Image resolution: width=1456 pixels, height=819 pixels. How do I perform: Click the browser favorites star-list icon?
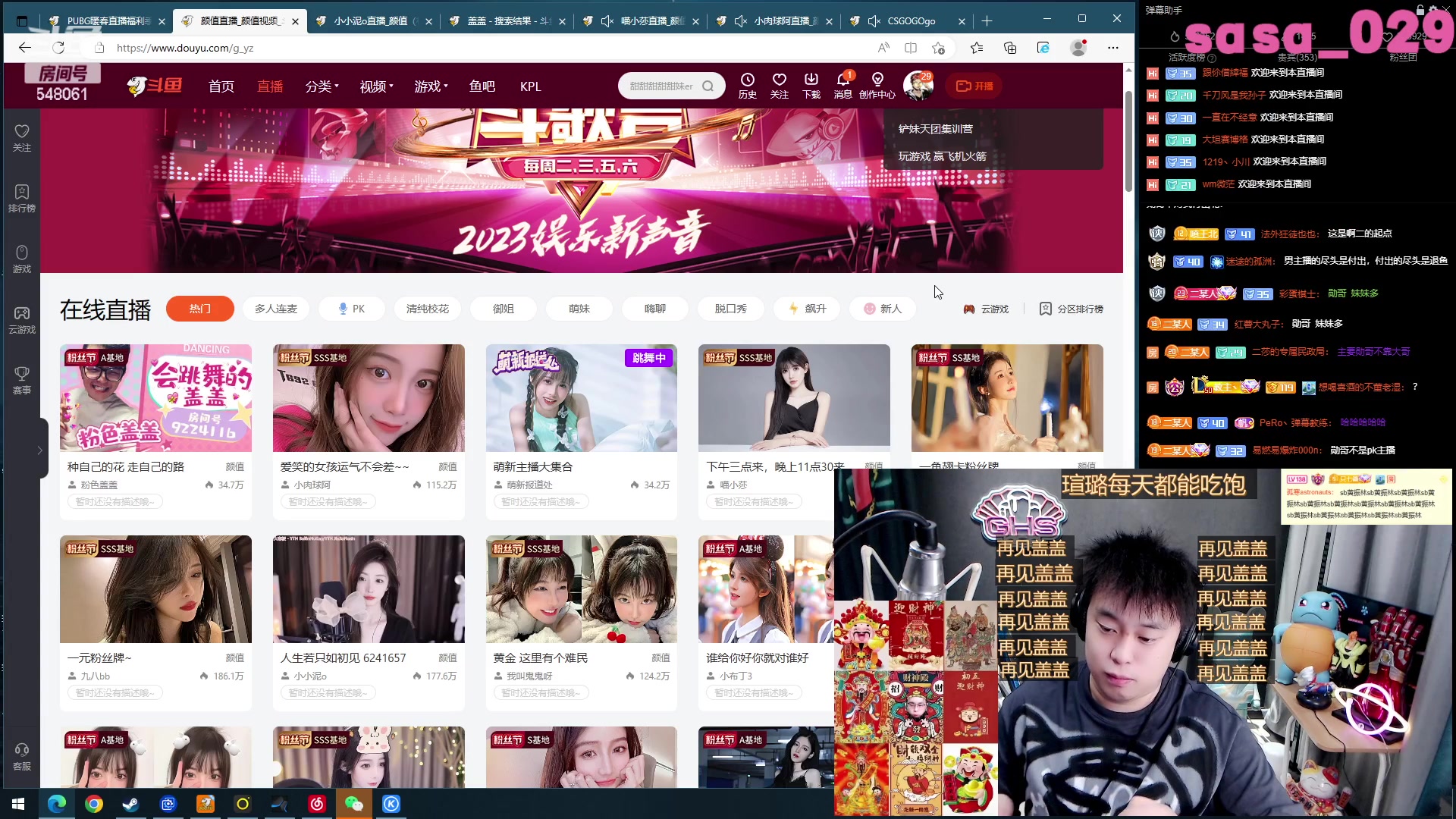click(x=977, y=48)
